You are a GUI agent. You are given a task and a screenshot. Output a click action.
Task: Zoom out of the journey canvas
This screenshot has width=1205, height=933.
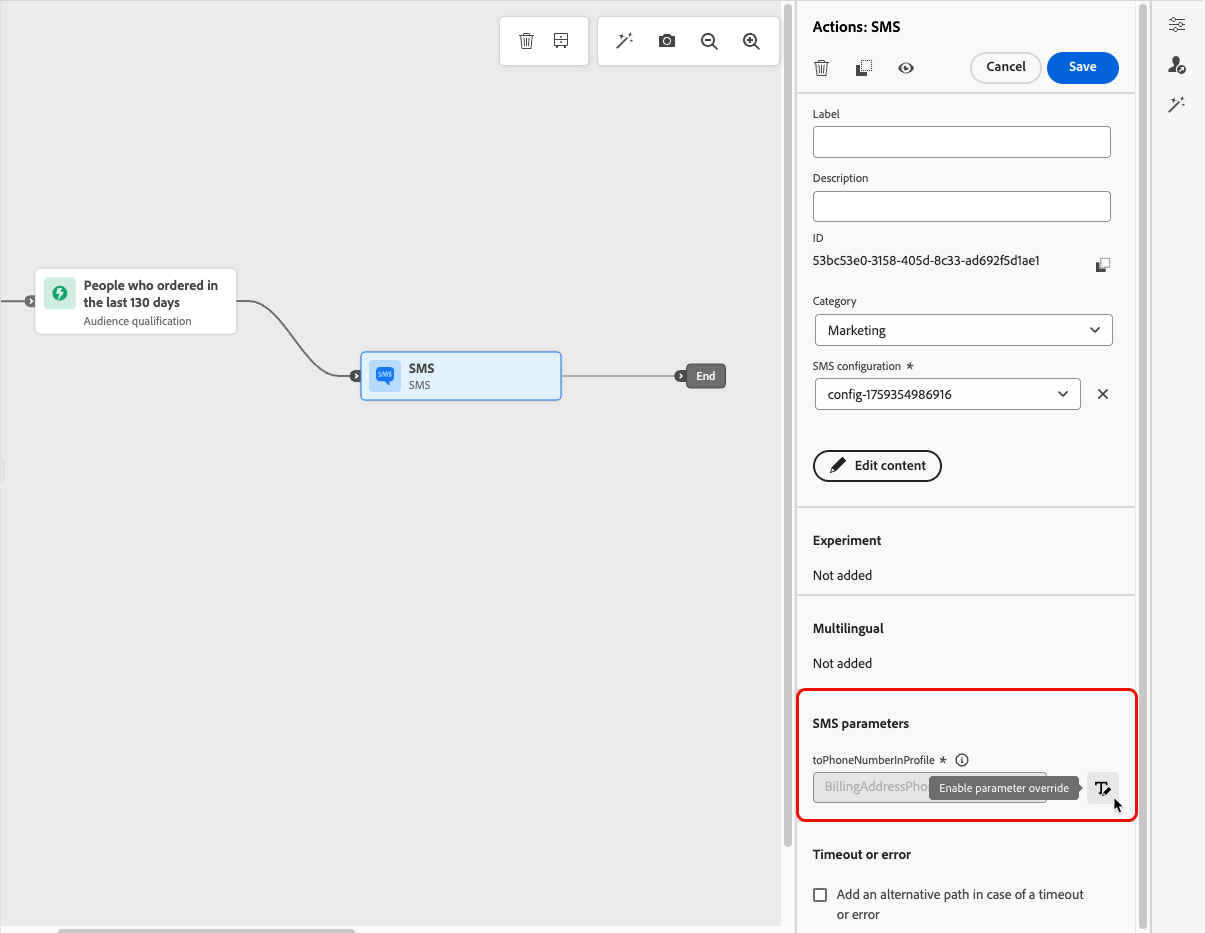[x=709, y=41]
